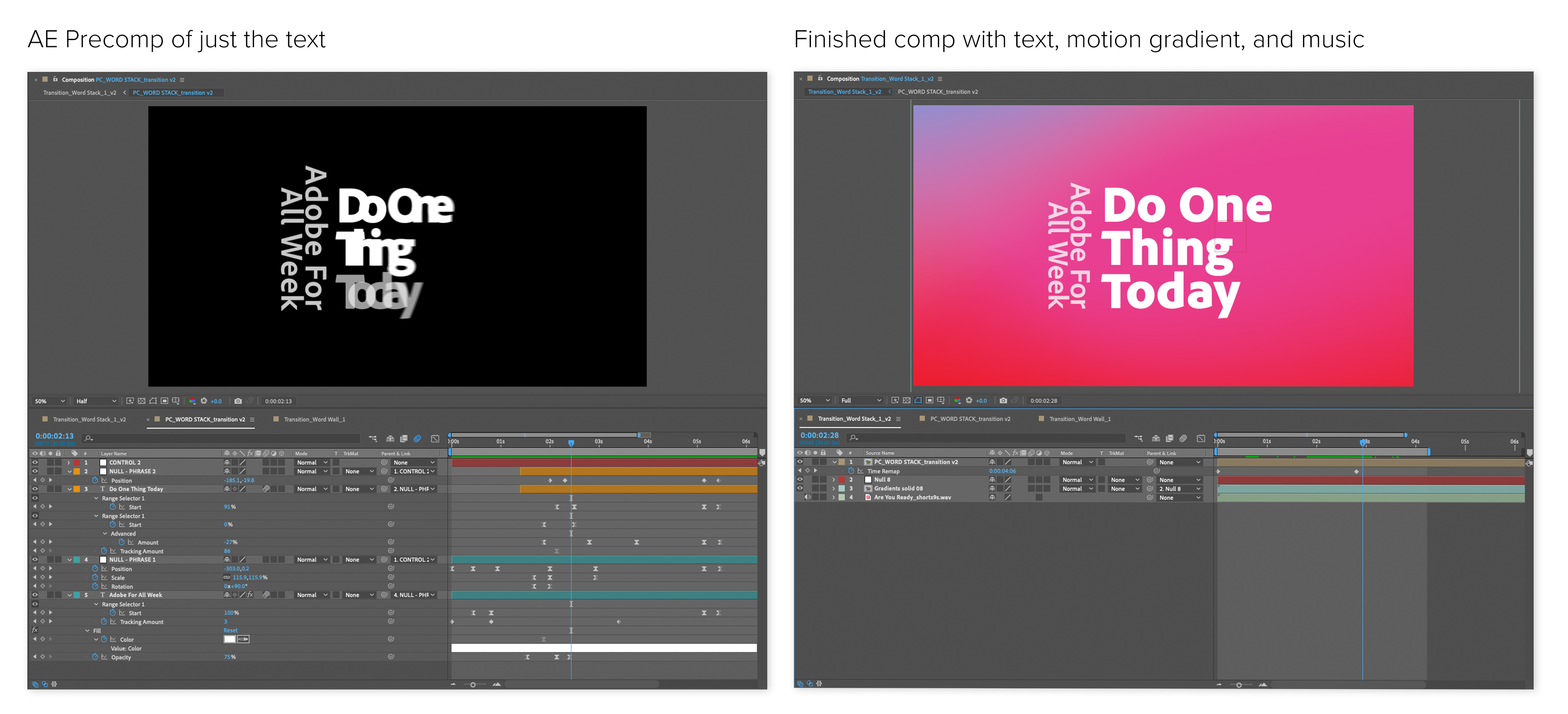Open Transition_Word Stack_1_v2 breadcrumb in left viewer

coord(80,93)
